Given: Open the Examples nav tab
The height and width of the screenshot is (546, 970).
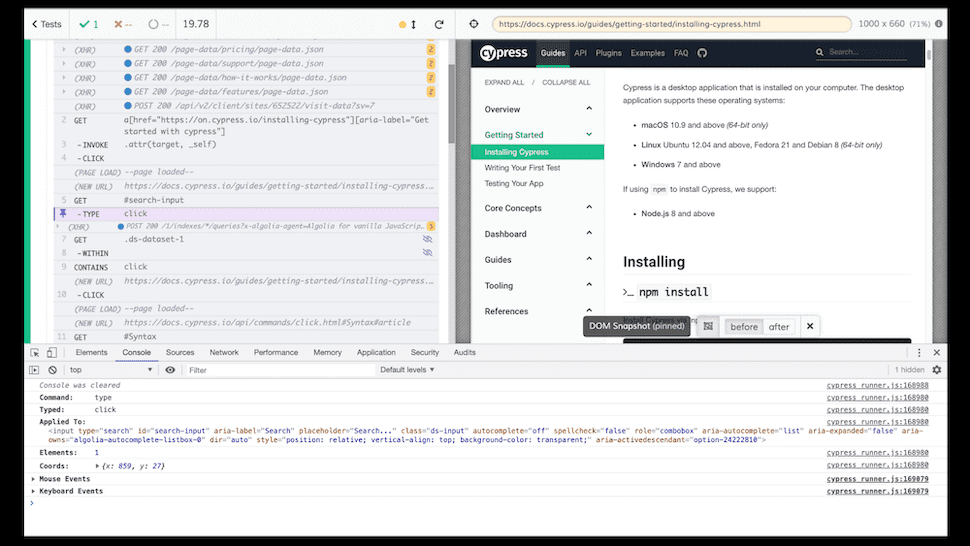Looking at the screenshot, I should pos(648,53).
